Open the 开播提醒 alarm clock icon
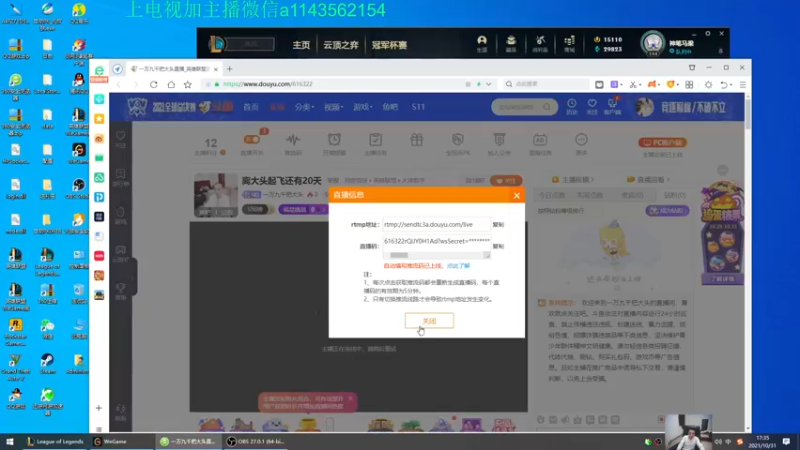Image resolution: width=800 pixels, height=450 pixels. 334,140
